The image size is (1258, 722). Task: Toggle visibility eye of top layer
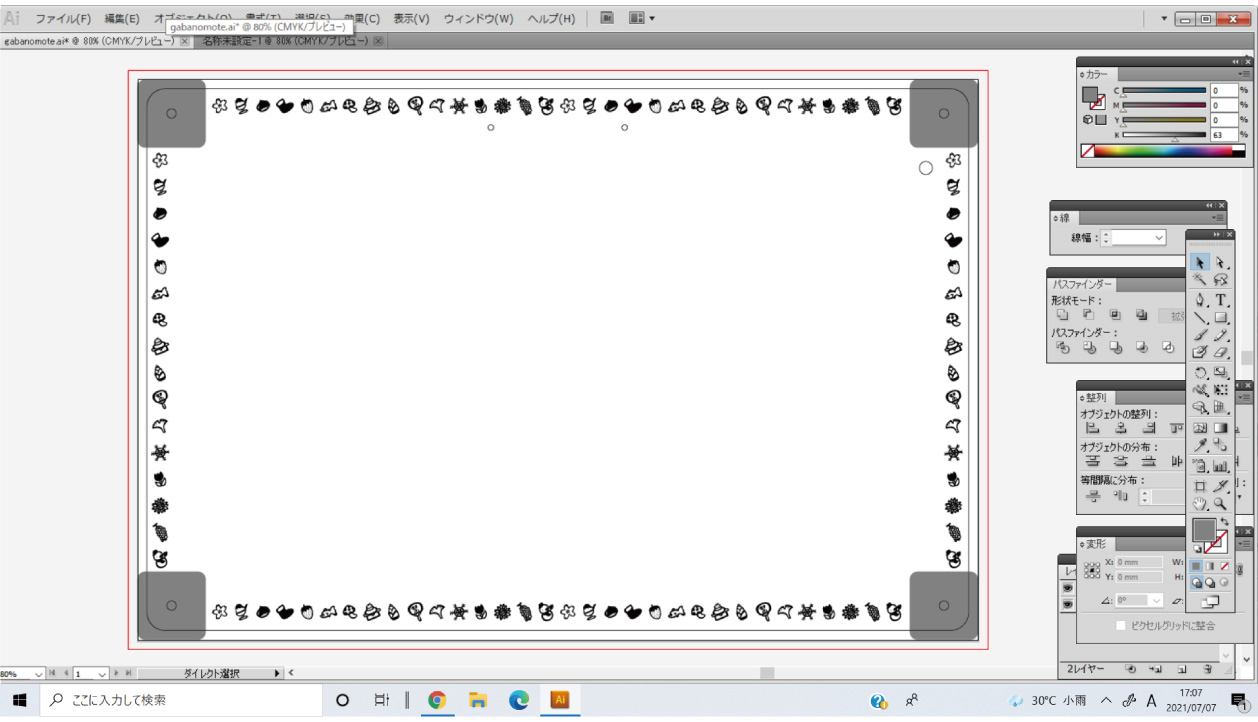[x=1067, y=588]
